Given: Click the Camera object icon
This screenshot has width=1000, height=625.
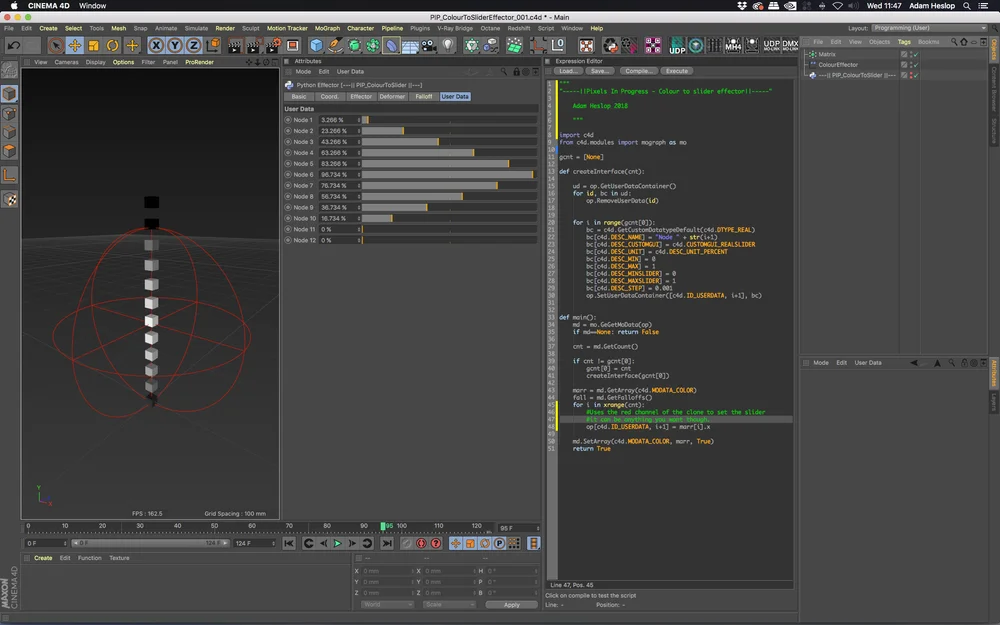Looking at the screenshot, I should click(x=429, y=46).
